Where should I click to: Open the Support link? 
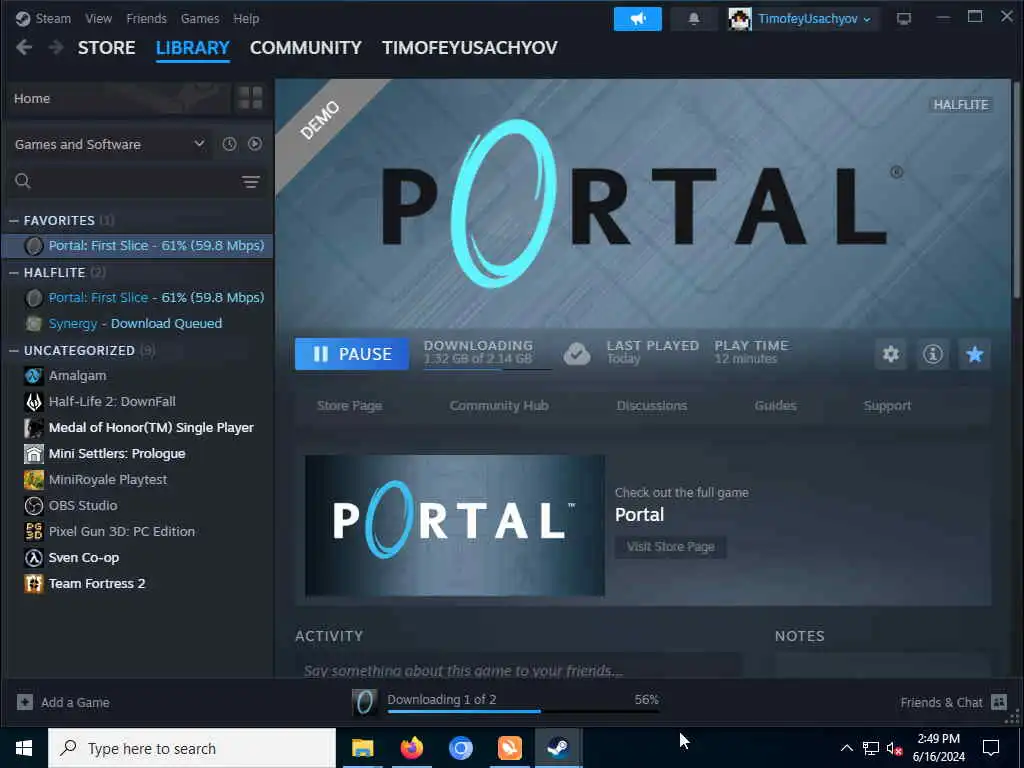point(887,406)
